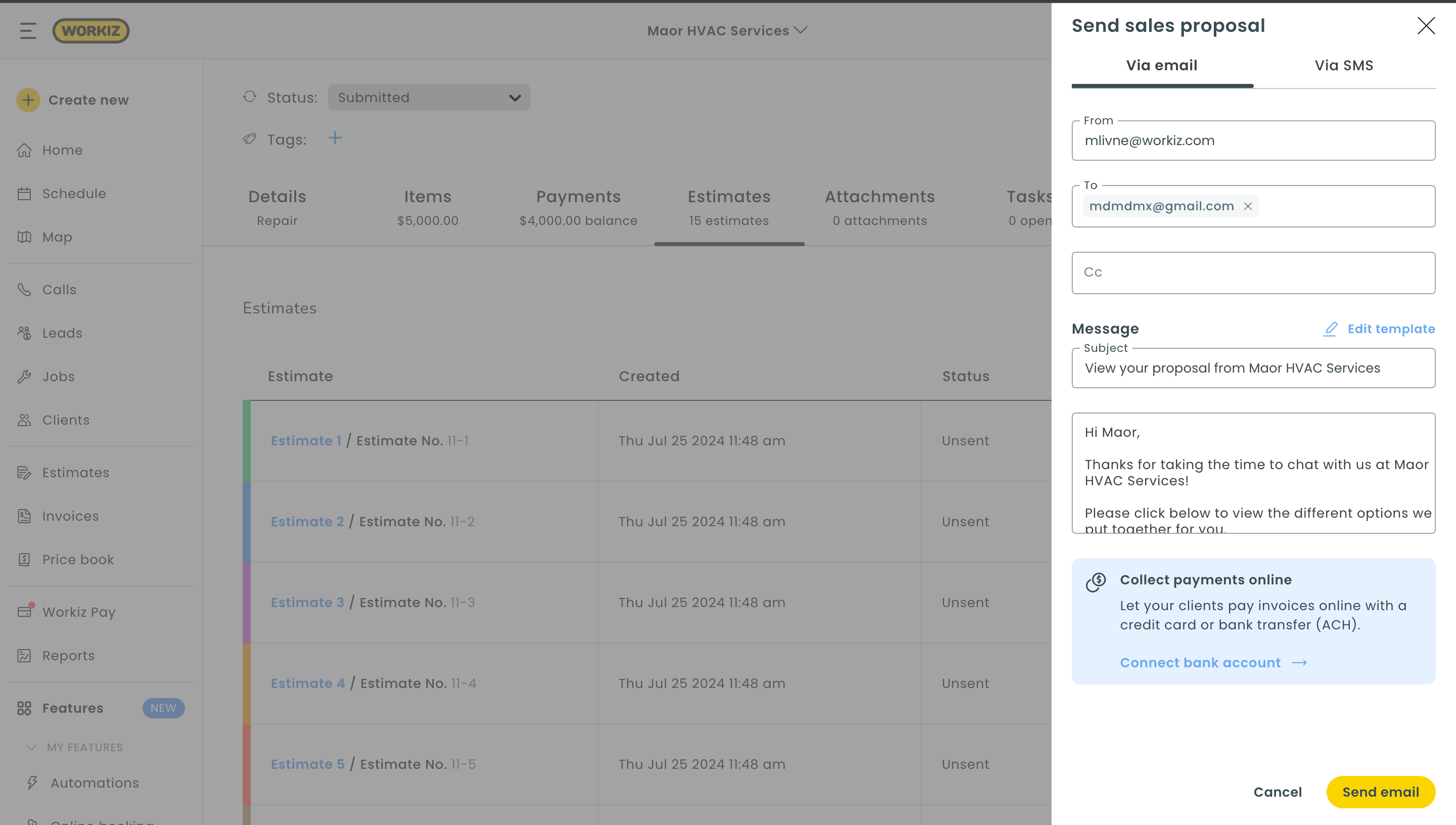Remove mdmdmx@gmail.com recipient chip
Viewport: 1456px width, 825px height.
tap(1248, 206)
